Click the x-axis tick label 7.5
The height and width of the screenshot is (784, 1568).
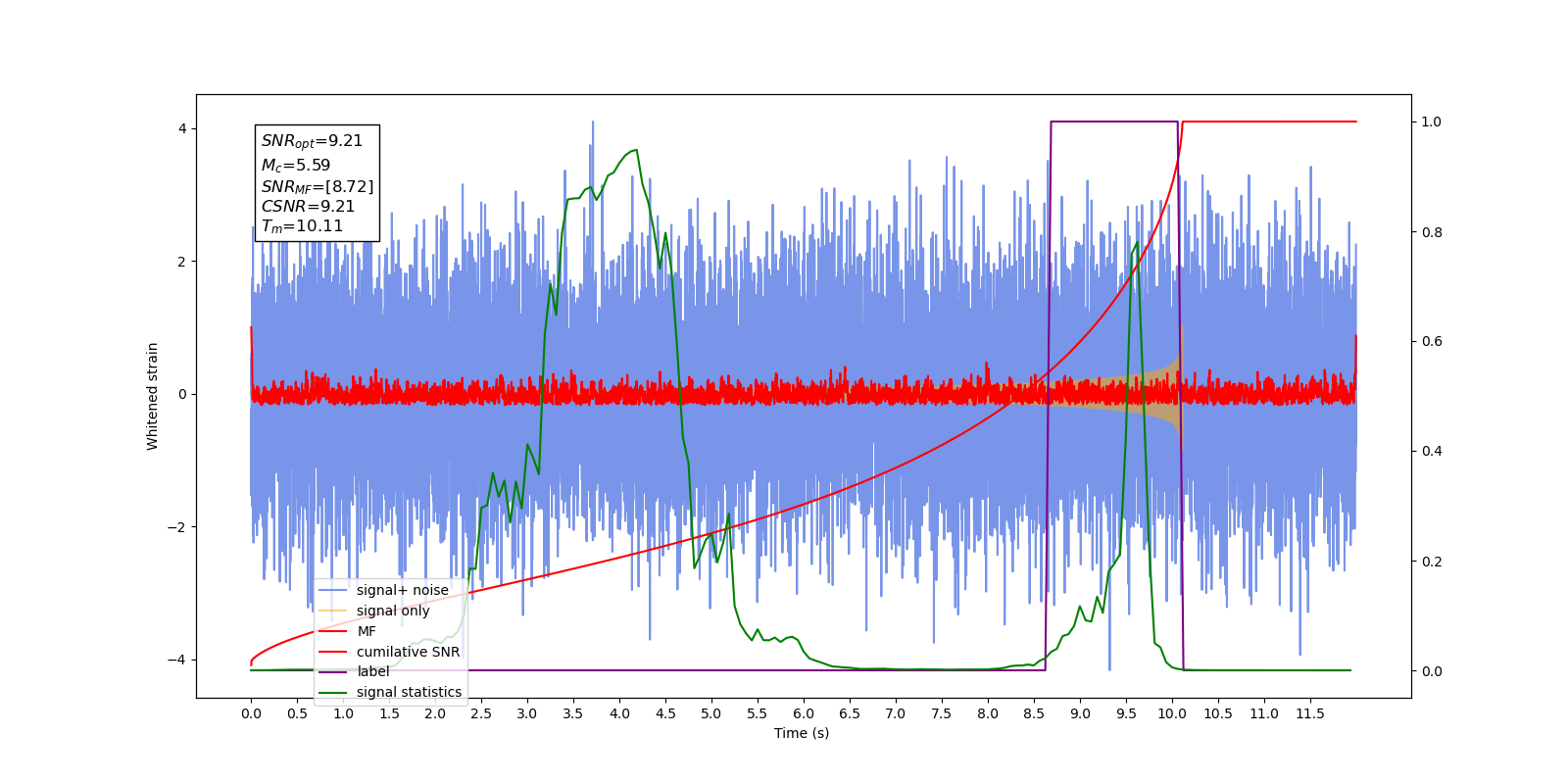pyautogui.click(x=942, y=713)
